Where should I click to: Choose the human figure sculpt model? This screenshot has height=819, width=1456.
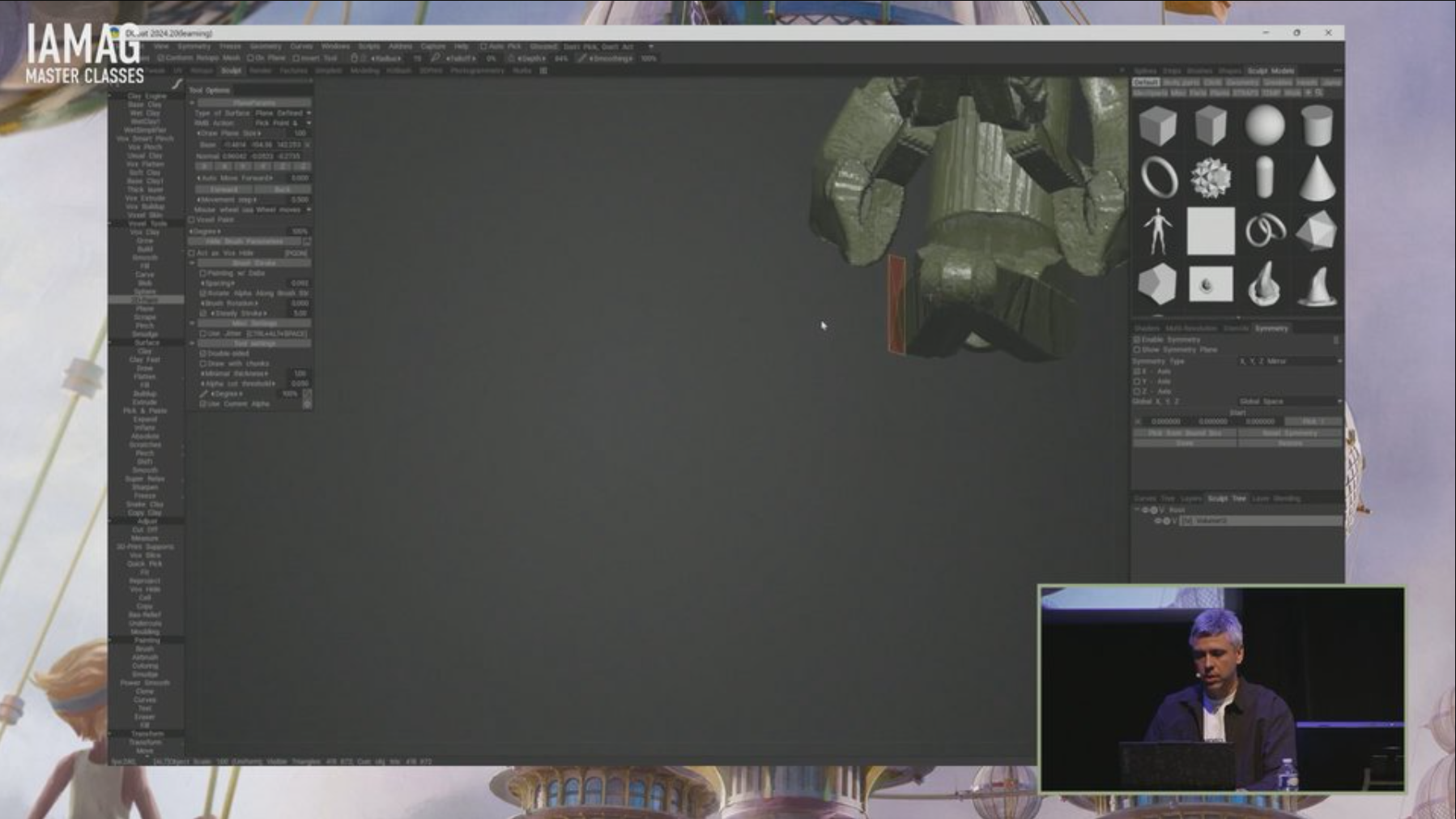pyautogui.click(x=1158, y=231)
